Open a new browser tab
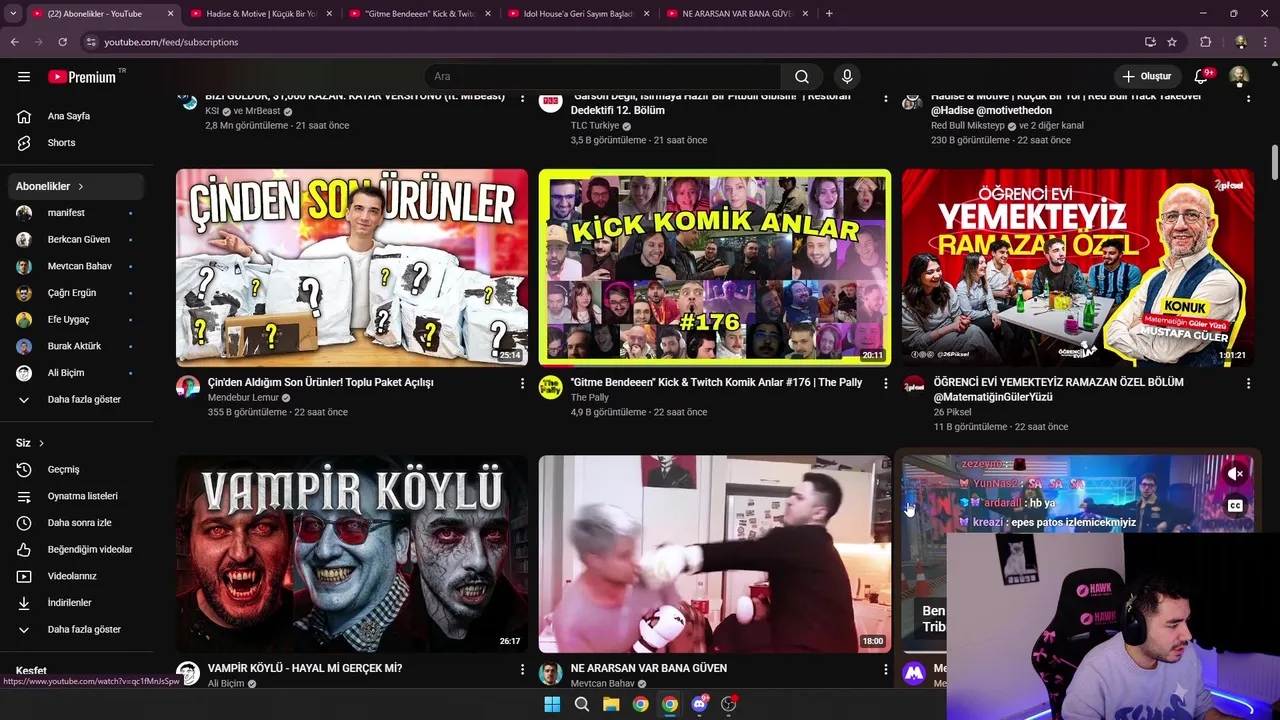 (x=829, y=14)
